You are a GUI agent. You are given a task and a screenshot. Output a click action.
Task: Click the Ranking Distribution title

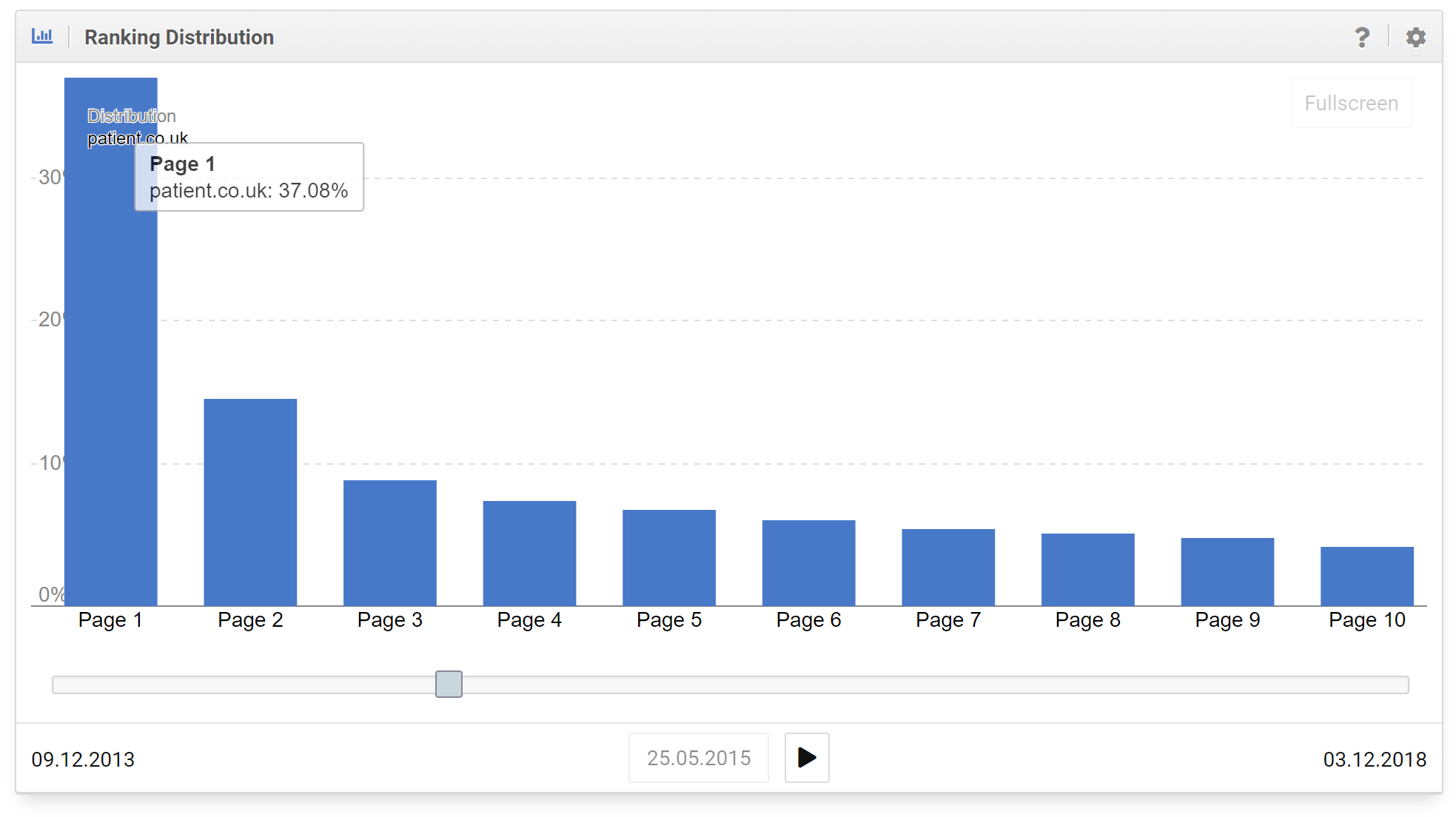coord(179,37)
